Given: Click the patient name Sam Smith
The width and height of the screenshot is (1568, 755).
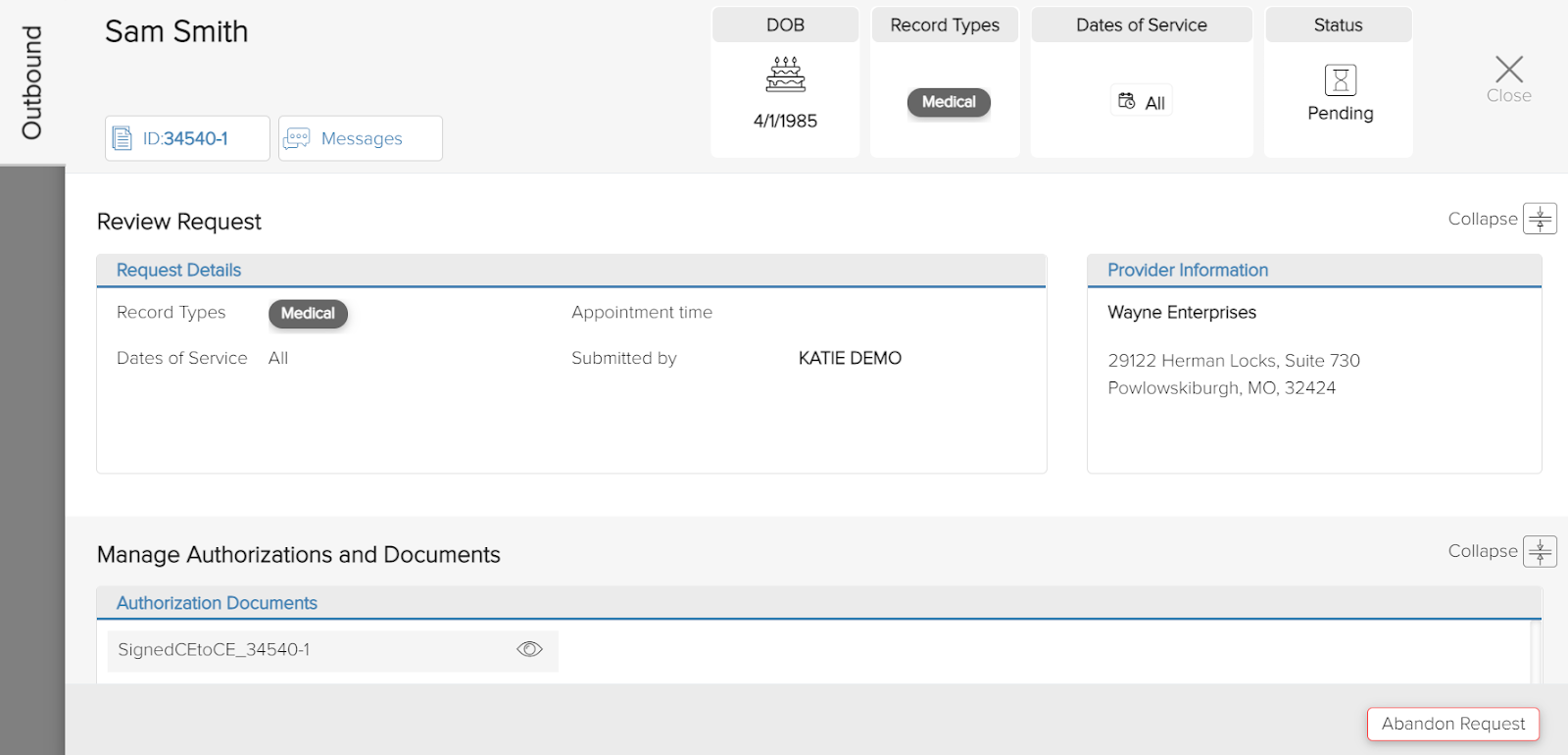Looking at the screenshot, I should (x=176, y=31).
